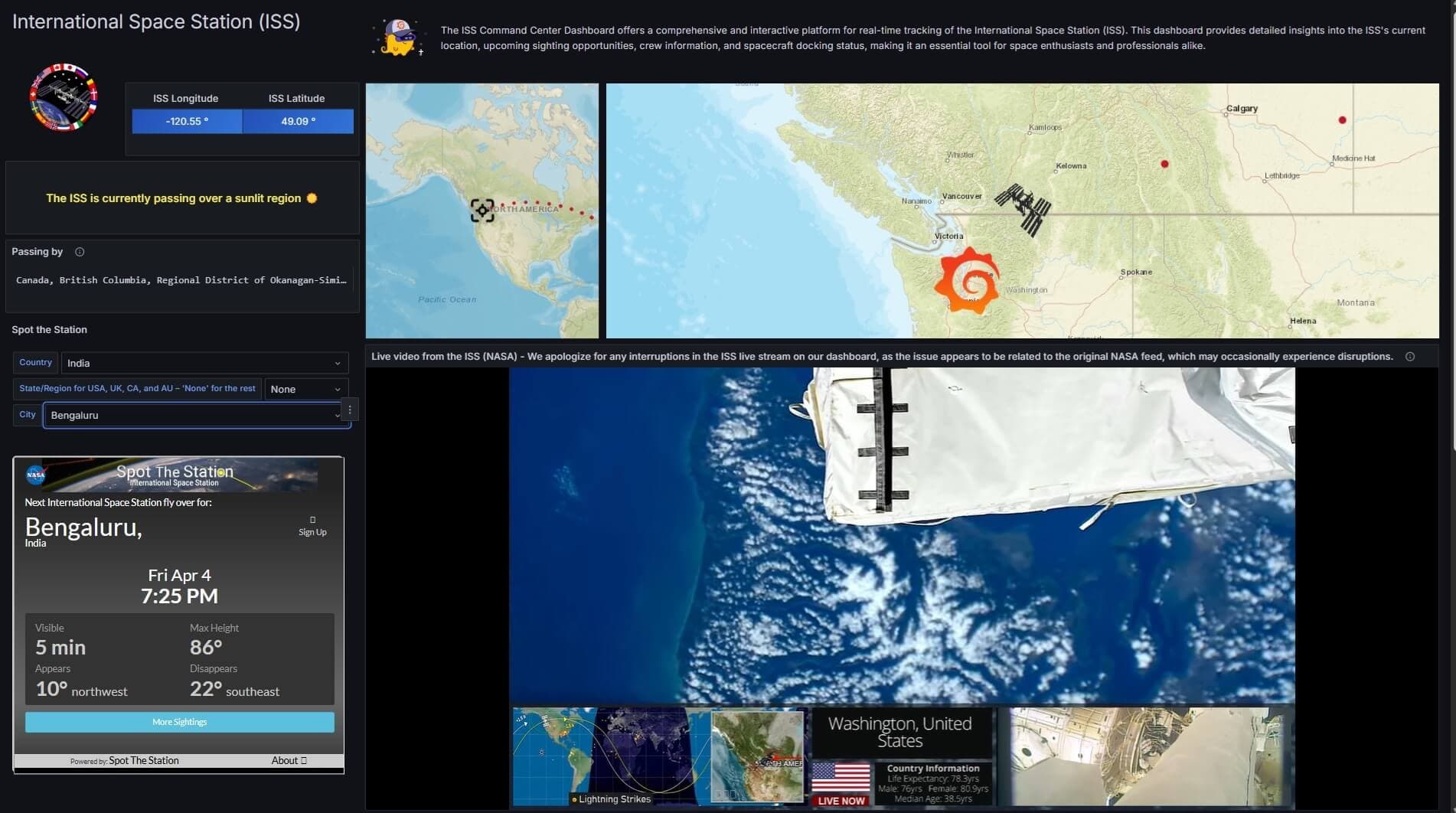
Task: Open the About link in the sightings widget
Action: [289, 760]
